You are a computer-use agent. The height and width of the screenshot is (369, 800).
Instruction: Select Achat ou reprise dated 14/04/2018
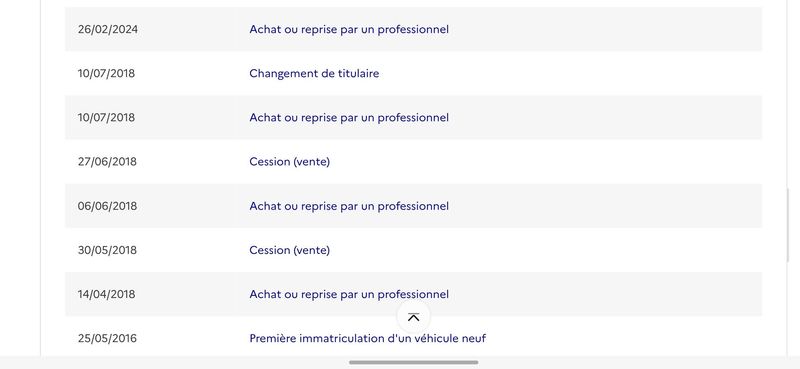tap(349, 294)
